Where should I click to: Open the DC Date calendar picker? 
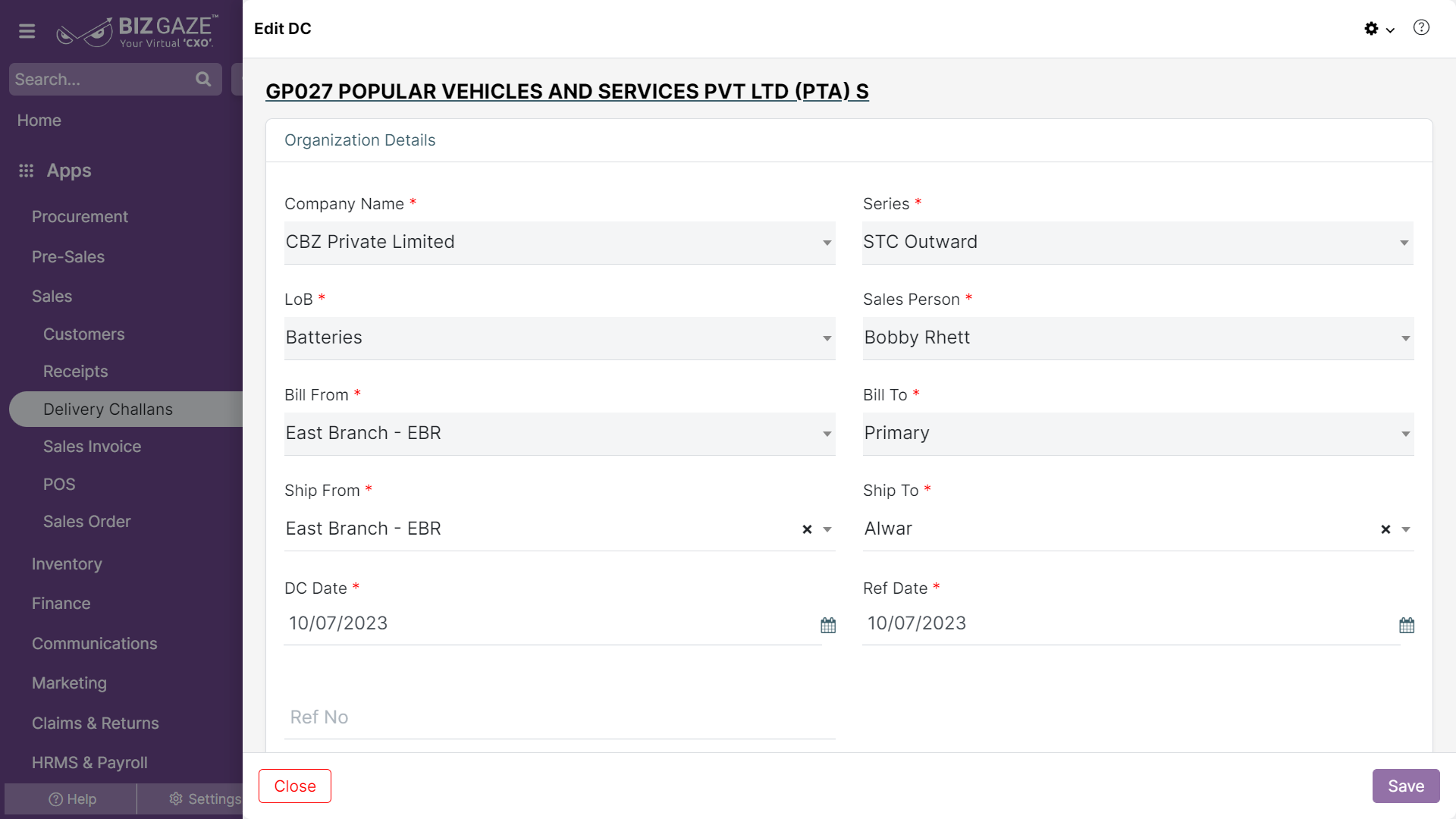(x=828, y=625)
